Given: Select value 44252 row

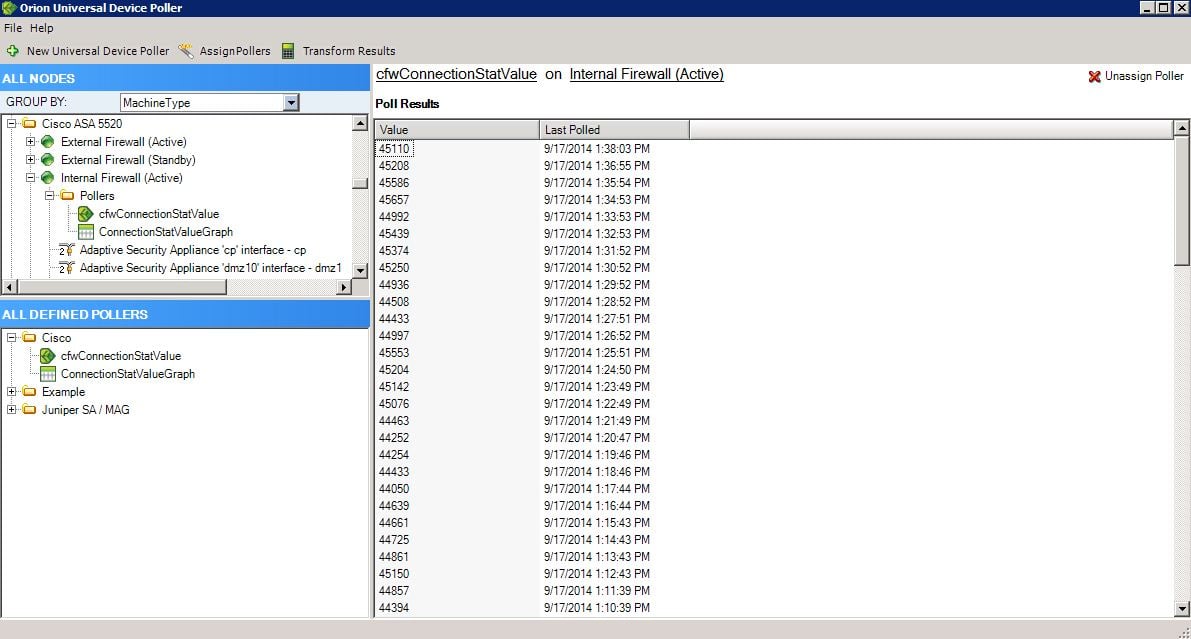Looking at the screenshot, I should pyautogui.click(x=394, y=438).
